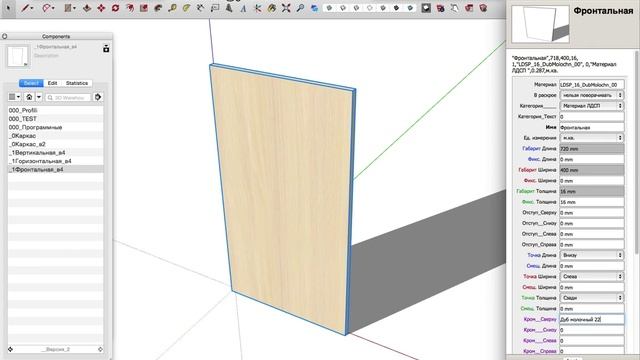640x360 pixels.
Task: Edit the 'Кром_Снизу' edge field
Action: tap(591, 330)
